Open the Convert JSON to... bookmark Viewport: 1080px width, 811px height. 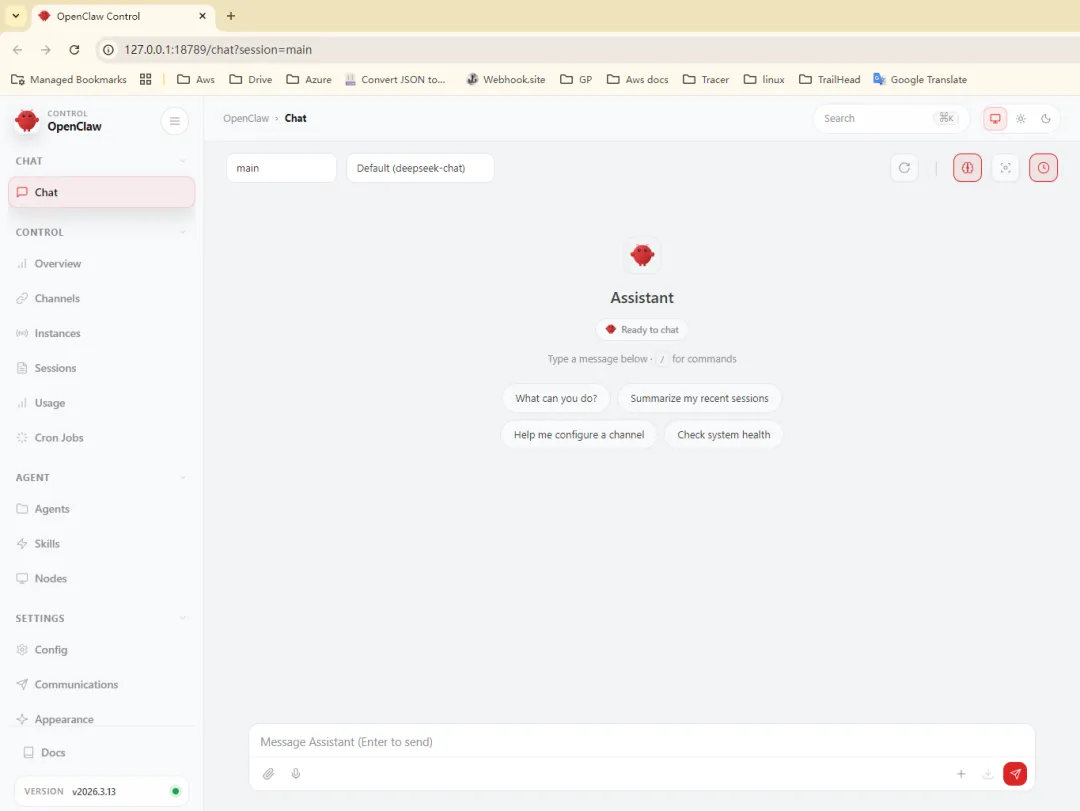coord(395,79)
